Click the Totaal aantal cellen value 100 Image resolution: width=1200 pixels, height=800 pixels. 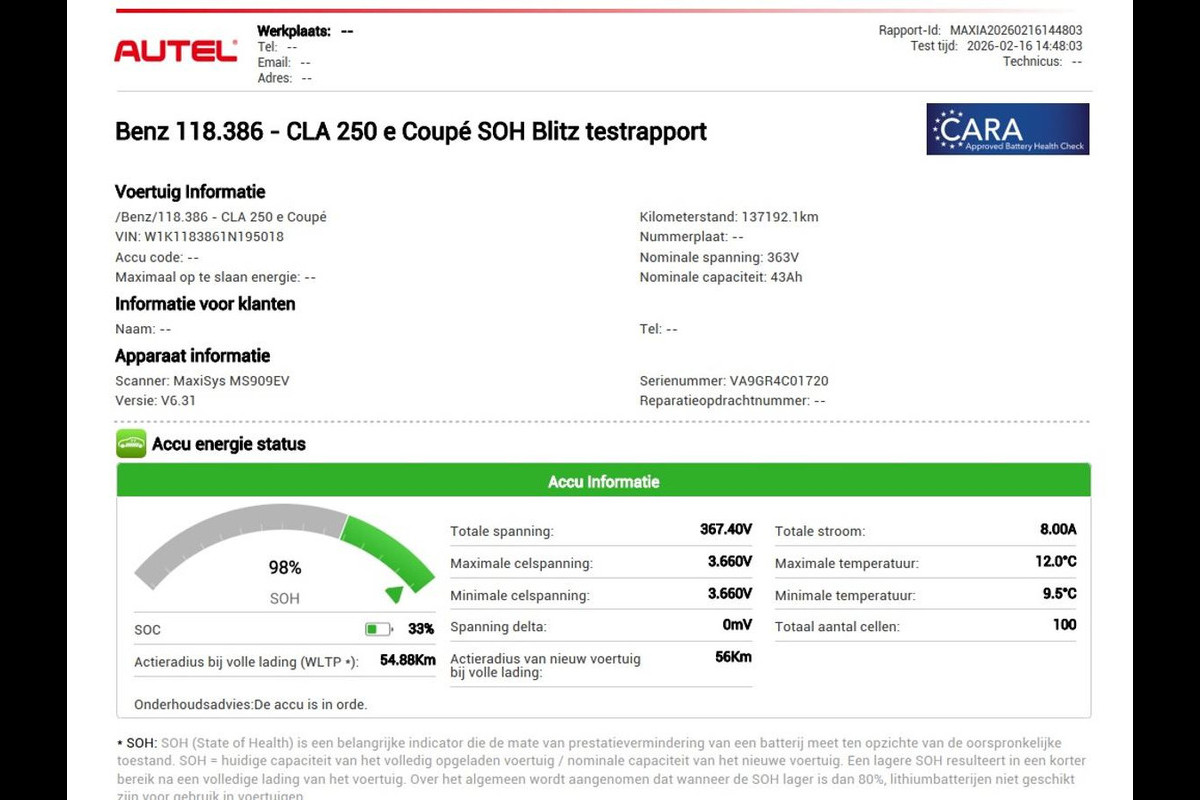pyautogui.click(x=1064, y=625)
